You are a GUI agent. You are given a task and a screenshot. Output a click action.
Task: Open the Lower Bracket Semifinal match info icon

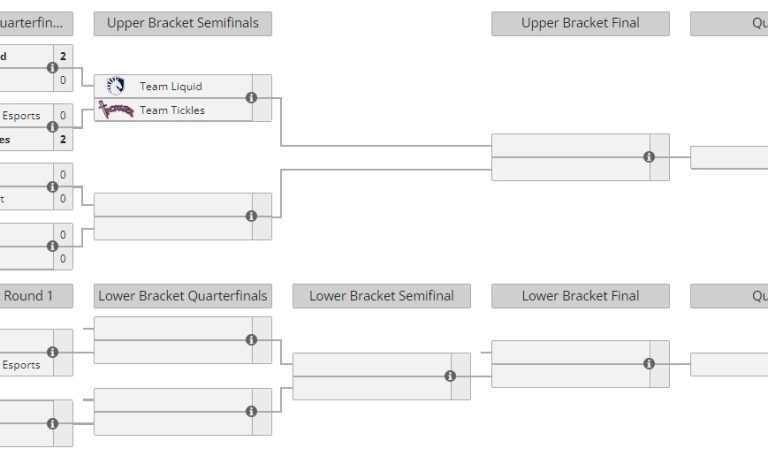[450, 376]
